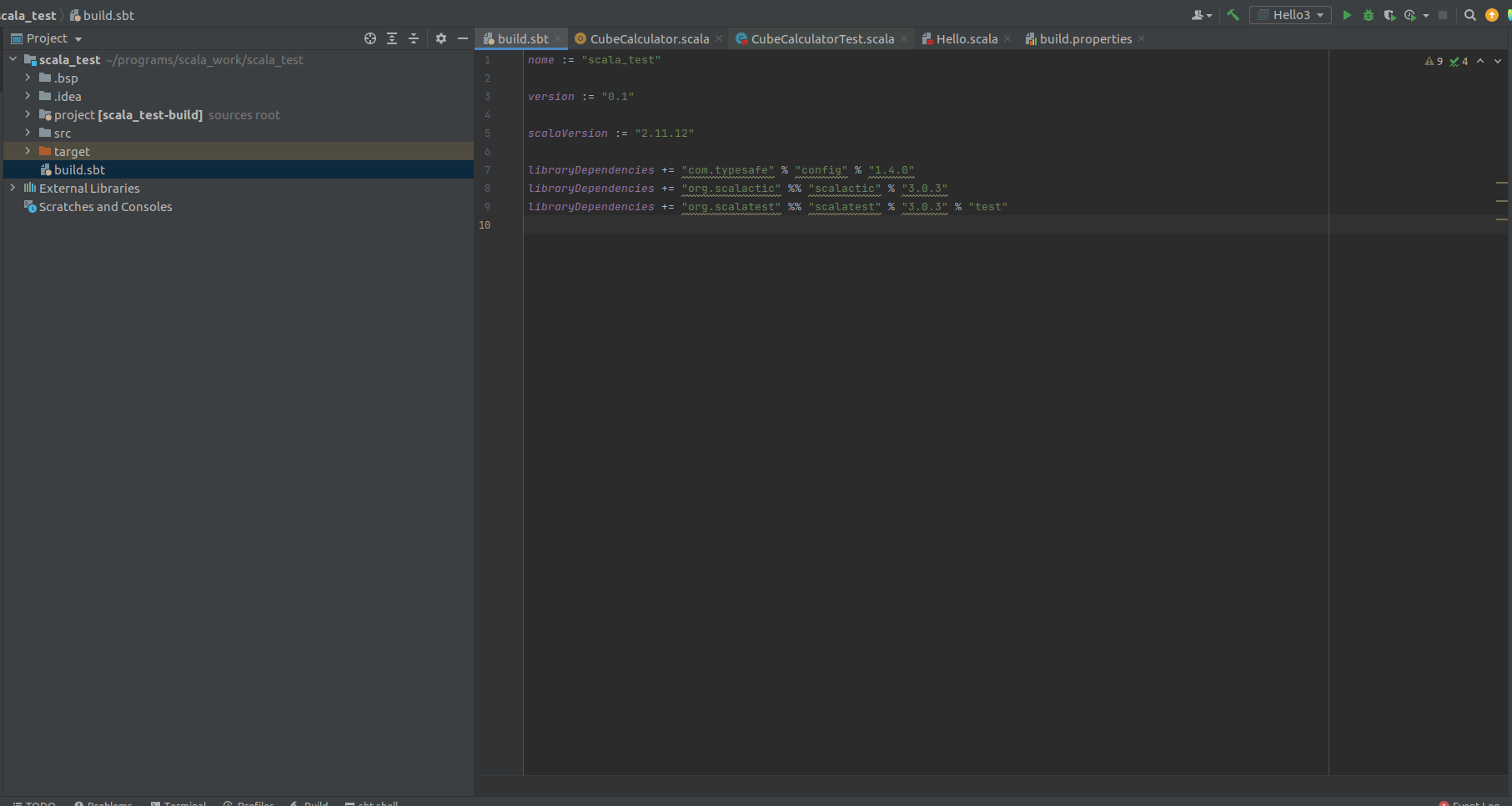This screenshot has width=1512, height=806.
Task: Run Hello3 with coverage
Action: click(1389, 15)
